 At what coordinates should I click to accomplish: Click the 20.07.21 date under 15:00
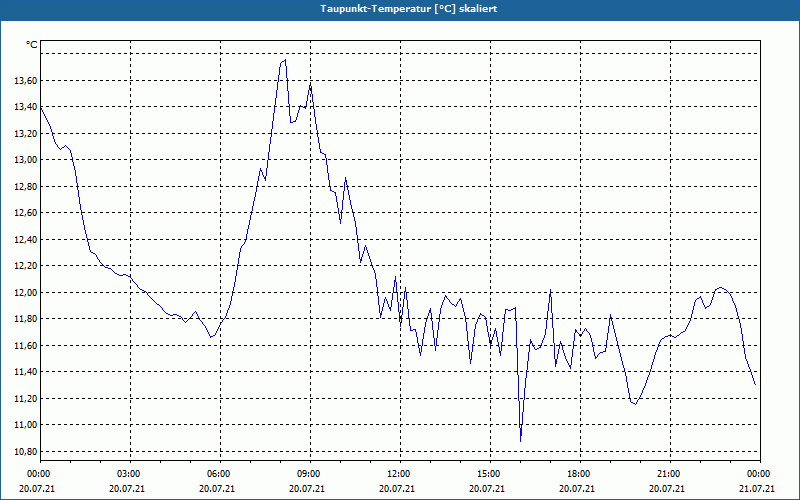pos(487,488)
